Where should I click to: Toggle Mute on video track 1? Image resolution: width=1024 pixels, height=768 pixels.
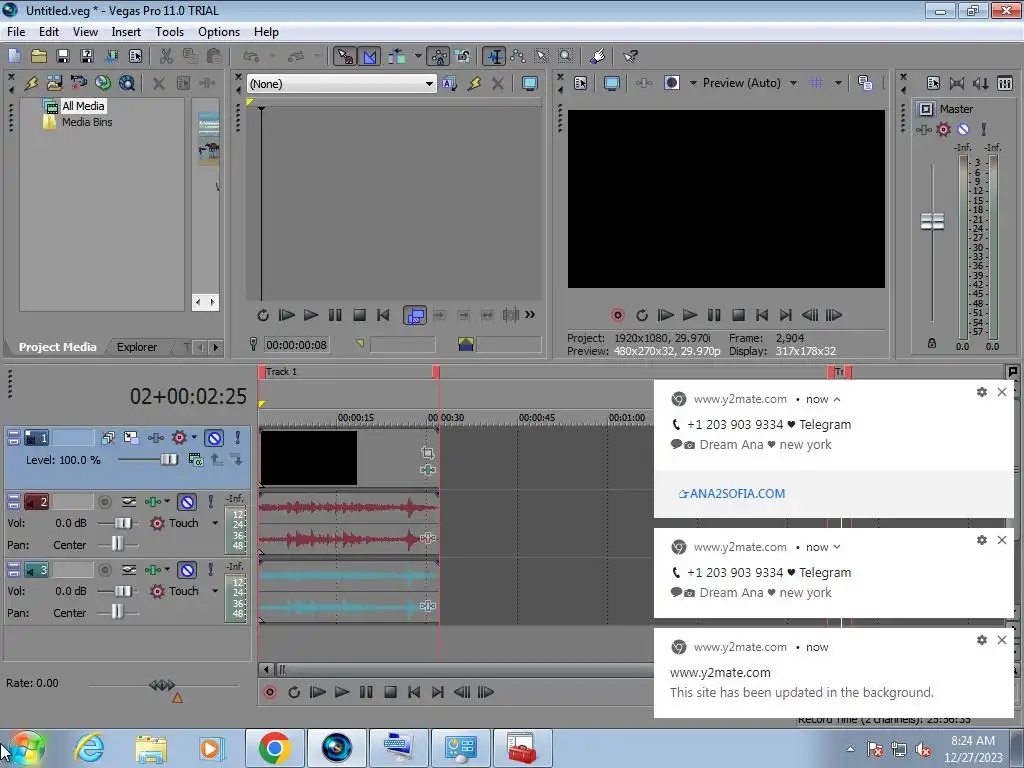coord(214,438)
